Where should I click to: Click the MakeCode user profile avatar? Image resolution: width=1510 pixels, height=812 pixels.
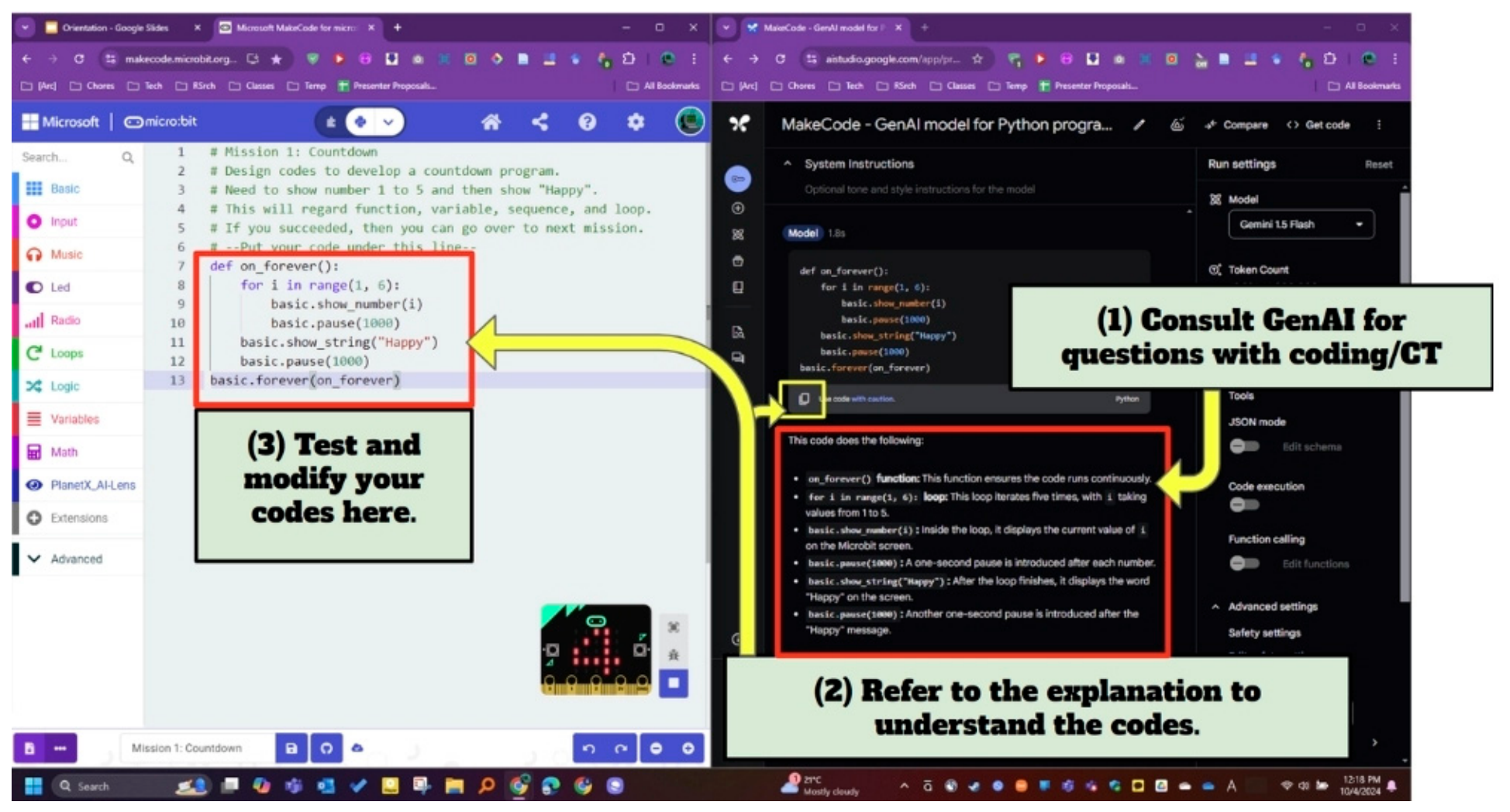[689, 122]
